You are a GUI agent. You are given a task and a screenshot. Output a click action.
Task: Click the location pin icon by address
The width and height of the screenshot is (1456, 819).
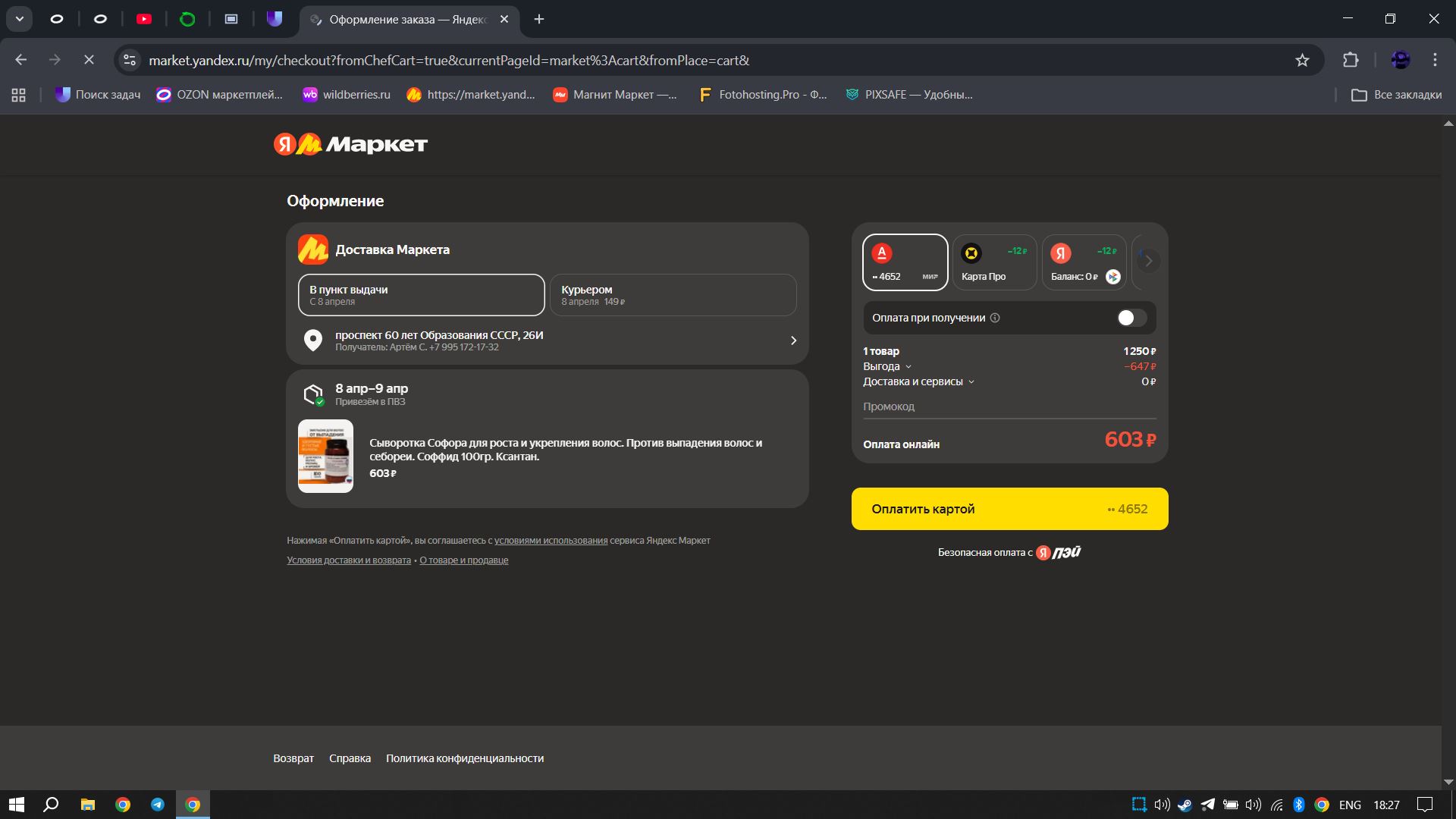[312, 340]
